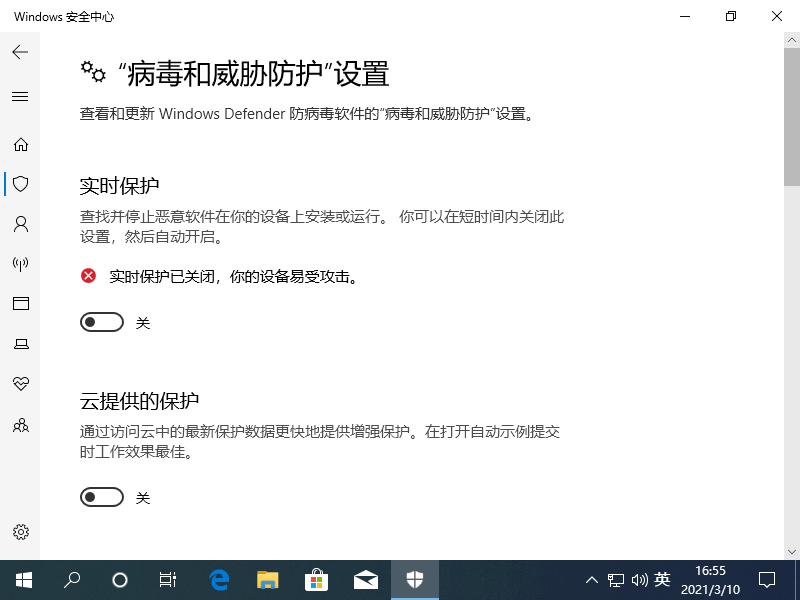Open Device security laptop icon
800x600 pixels.
point(20,344)
